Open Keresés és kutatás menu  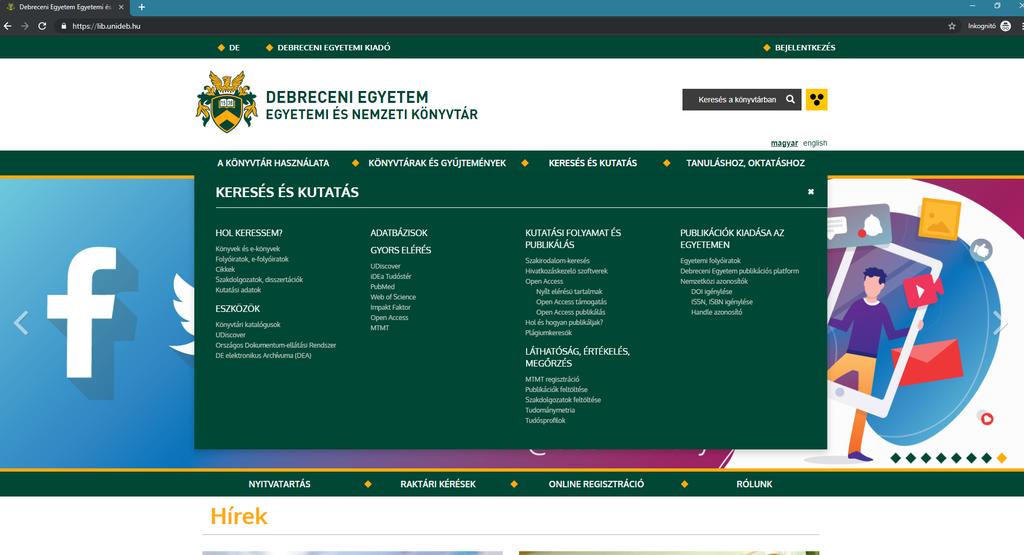592,163
